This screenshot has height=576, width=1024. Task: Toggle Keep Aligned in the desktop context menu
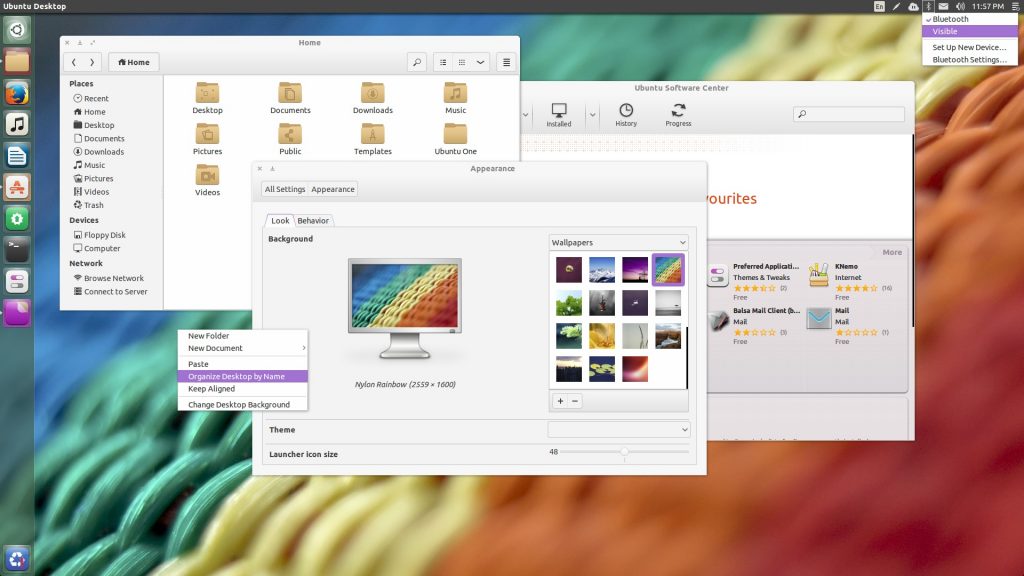pyautogui.click(x=212, y=389)
